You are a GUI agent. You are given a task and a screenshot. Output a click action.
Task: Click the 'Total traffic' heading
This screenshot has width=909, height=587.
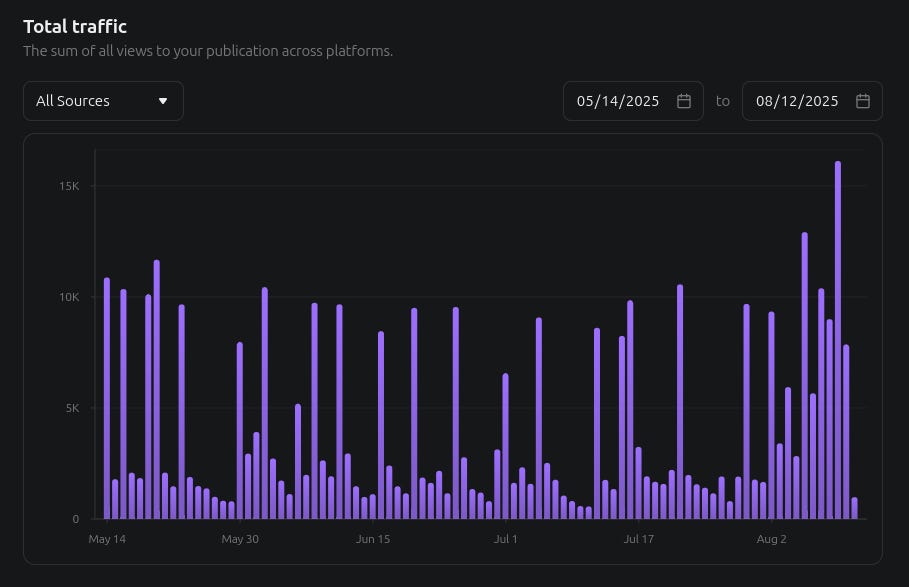tap(75, 26)
